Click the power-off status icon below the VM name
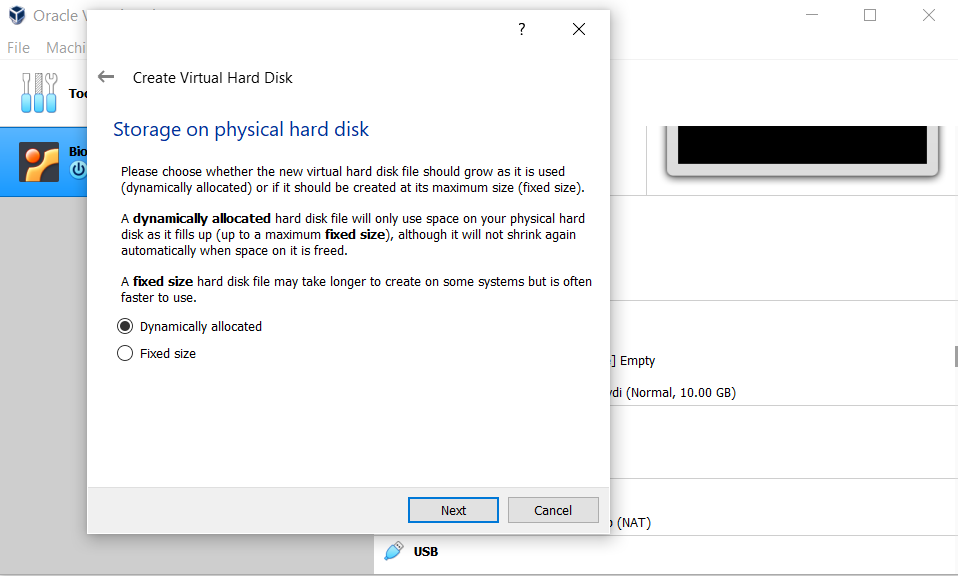958x576 pixels. pyautogui.click(x=77, y=169)
